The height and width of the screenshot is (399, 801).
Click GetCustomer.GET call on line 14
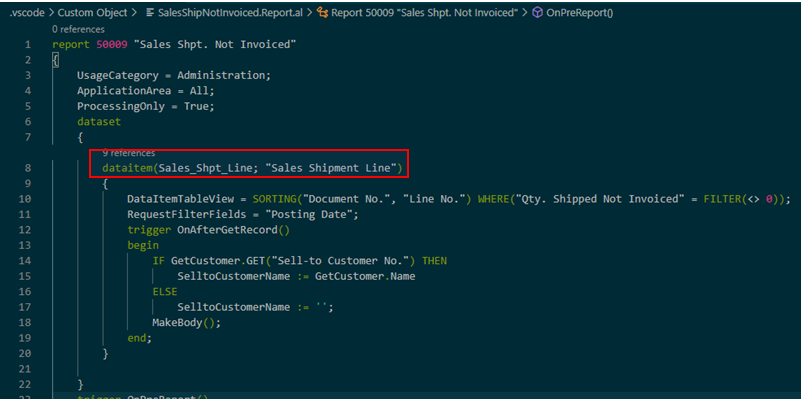pyautogui.click(x=218, y=261)
